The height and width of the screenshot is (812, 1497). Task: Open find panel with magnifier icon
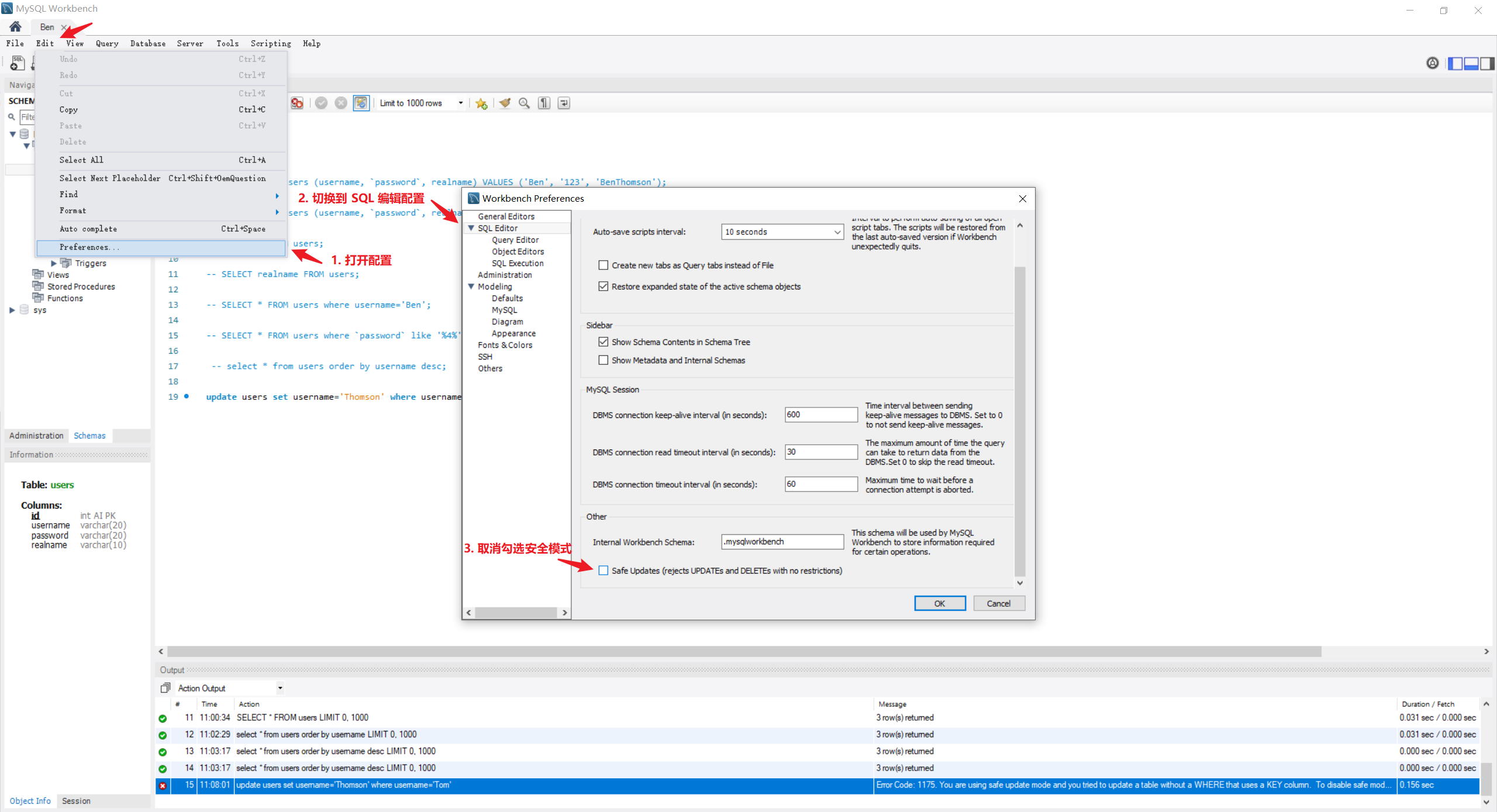coord(525,103)
